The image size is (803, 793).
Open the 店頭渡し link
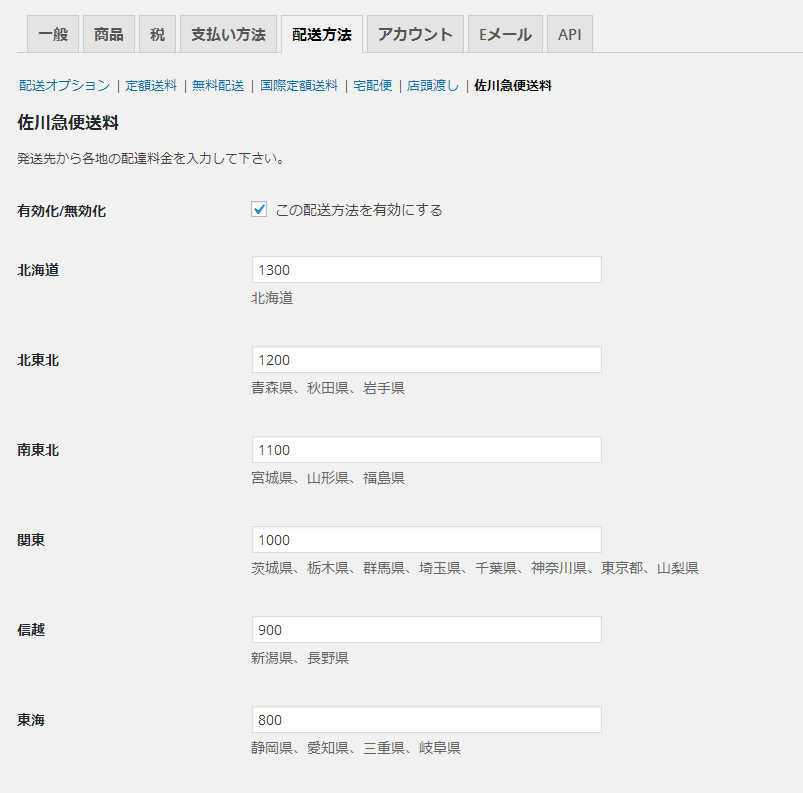point(433,86)
